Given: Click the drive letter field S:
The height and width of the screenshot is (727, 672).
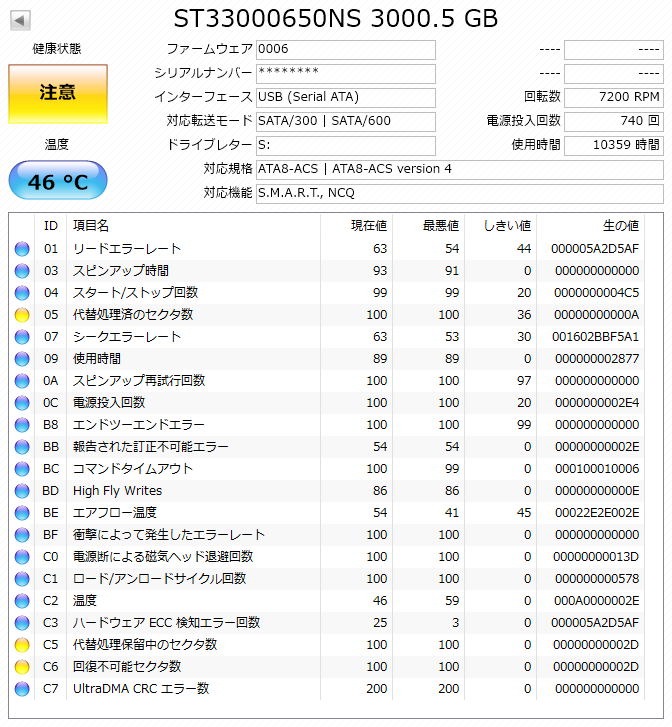Looking at the screenshot, I should click(x=346, y=146).
